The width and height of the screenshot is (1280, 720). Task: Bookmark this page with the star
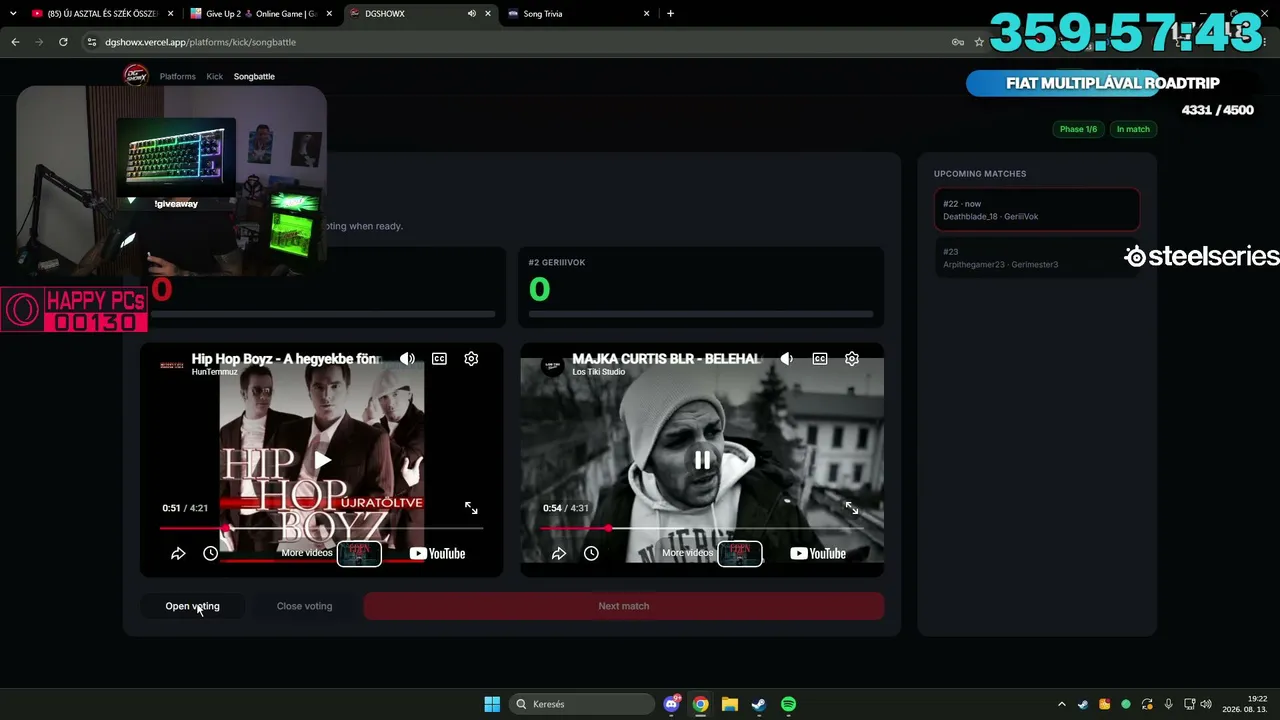(979, 42)
